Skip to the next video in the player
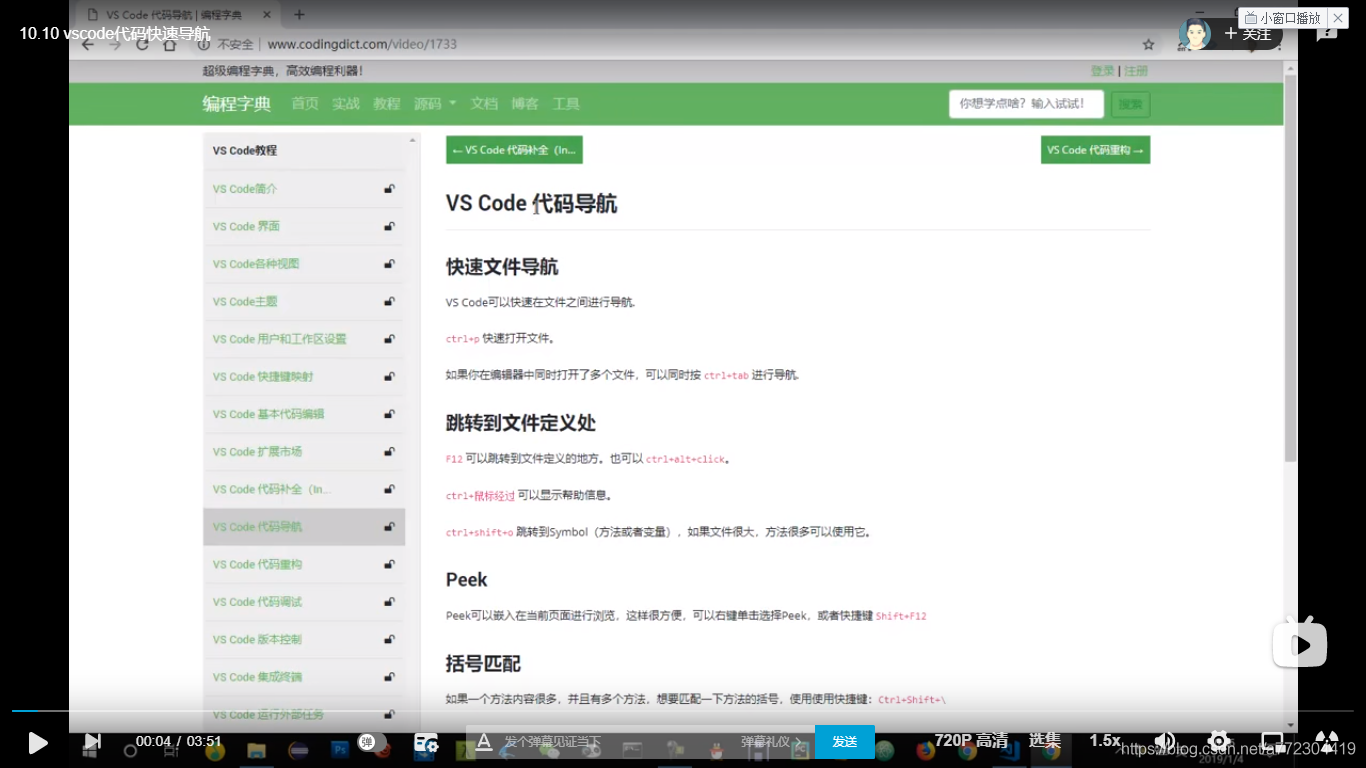This screenshot has width=1366, height=768. click(x=92, y=742)
